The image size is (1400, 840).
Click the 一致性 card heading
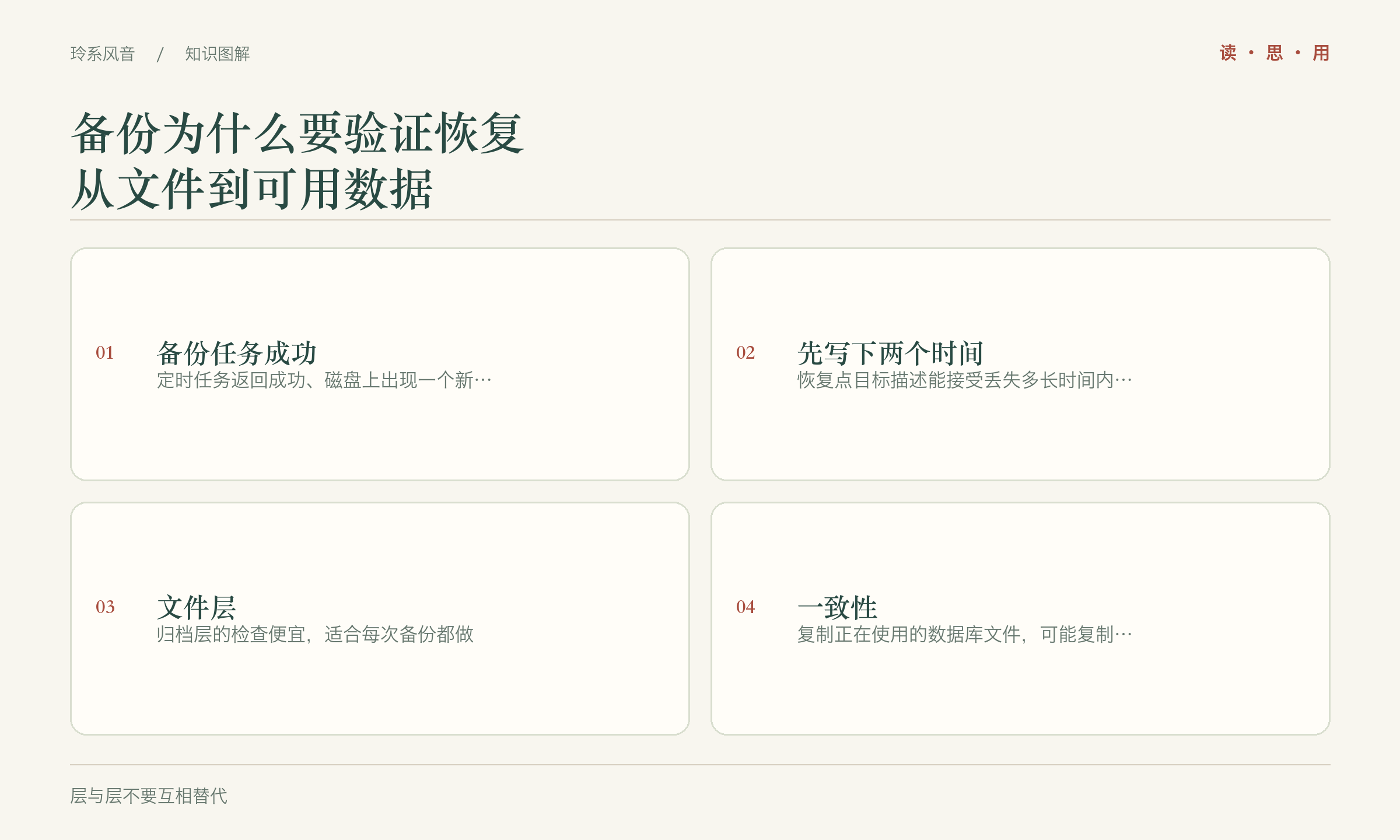(837, 607)
